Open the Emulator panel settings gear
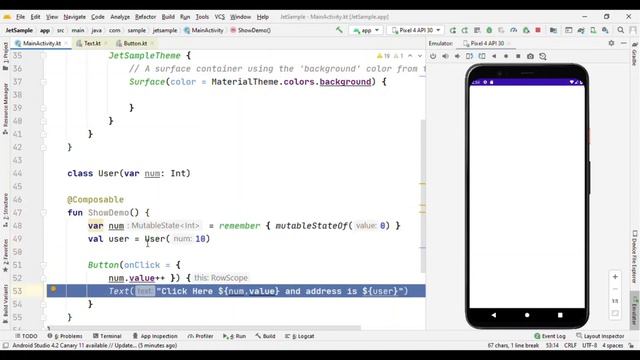 [x=611, y=43]
